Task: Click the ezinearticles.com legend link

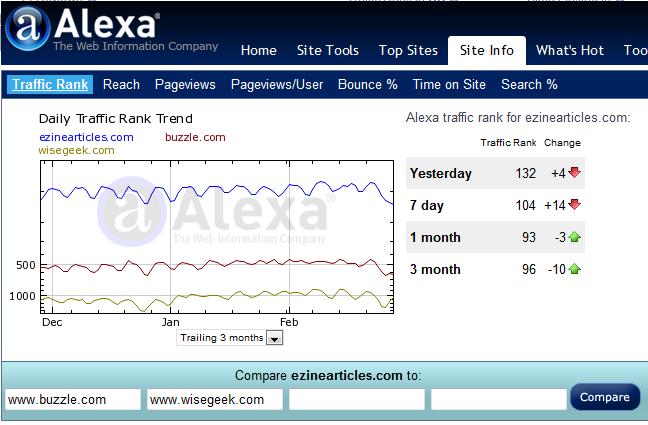Action: click(86, 137)
